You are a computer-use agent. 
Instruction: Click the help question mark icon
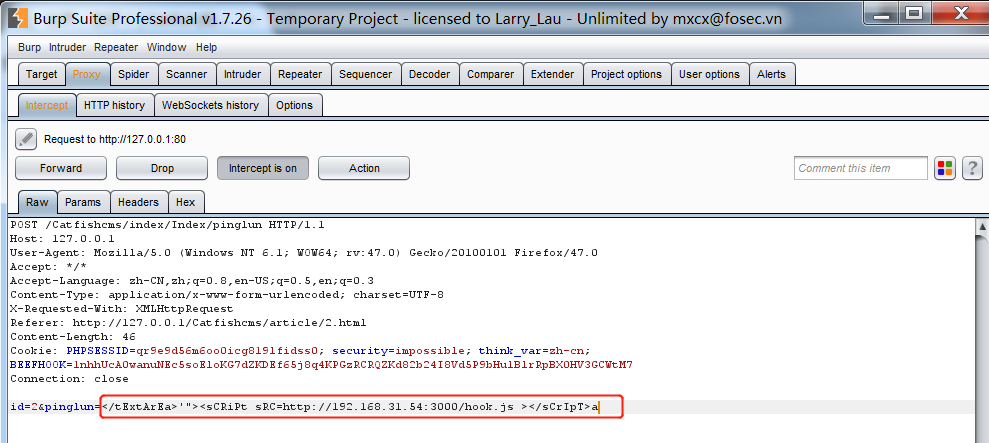click(972, 168)
